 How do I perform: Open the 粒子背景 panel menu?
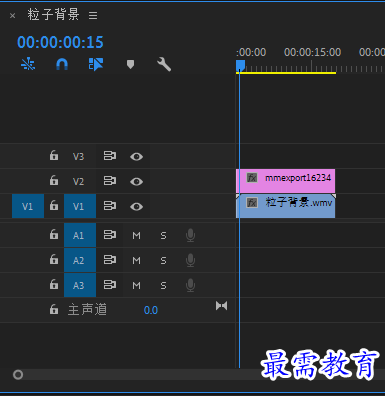coord(93,15)
